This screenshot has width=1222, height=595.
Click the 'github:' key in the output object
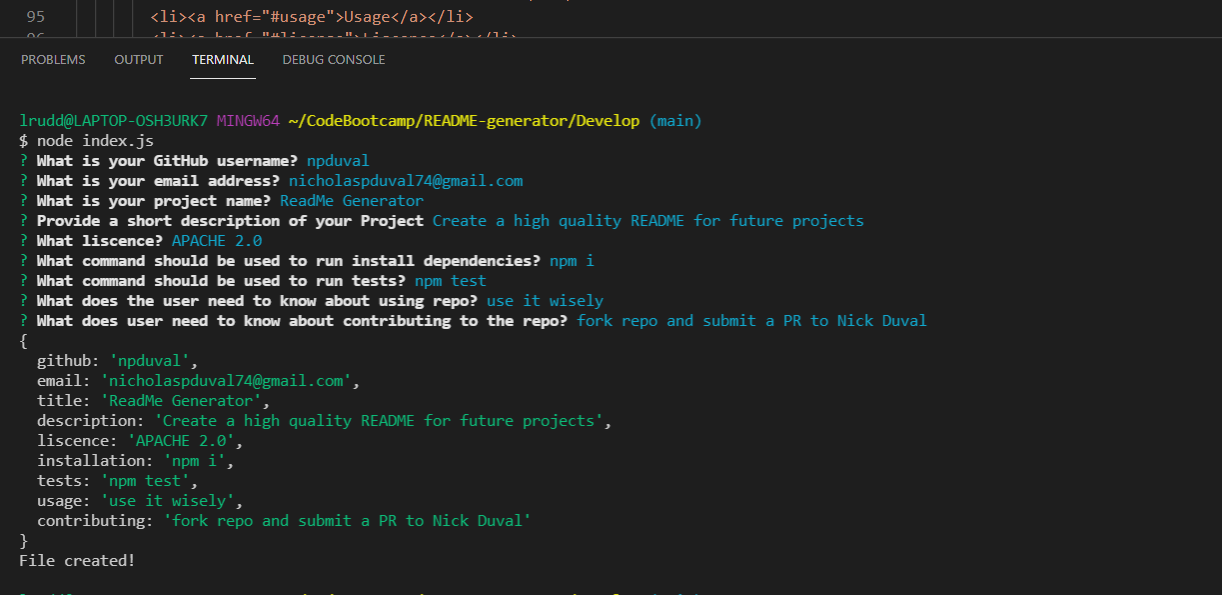(69, 361)
